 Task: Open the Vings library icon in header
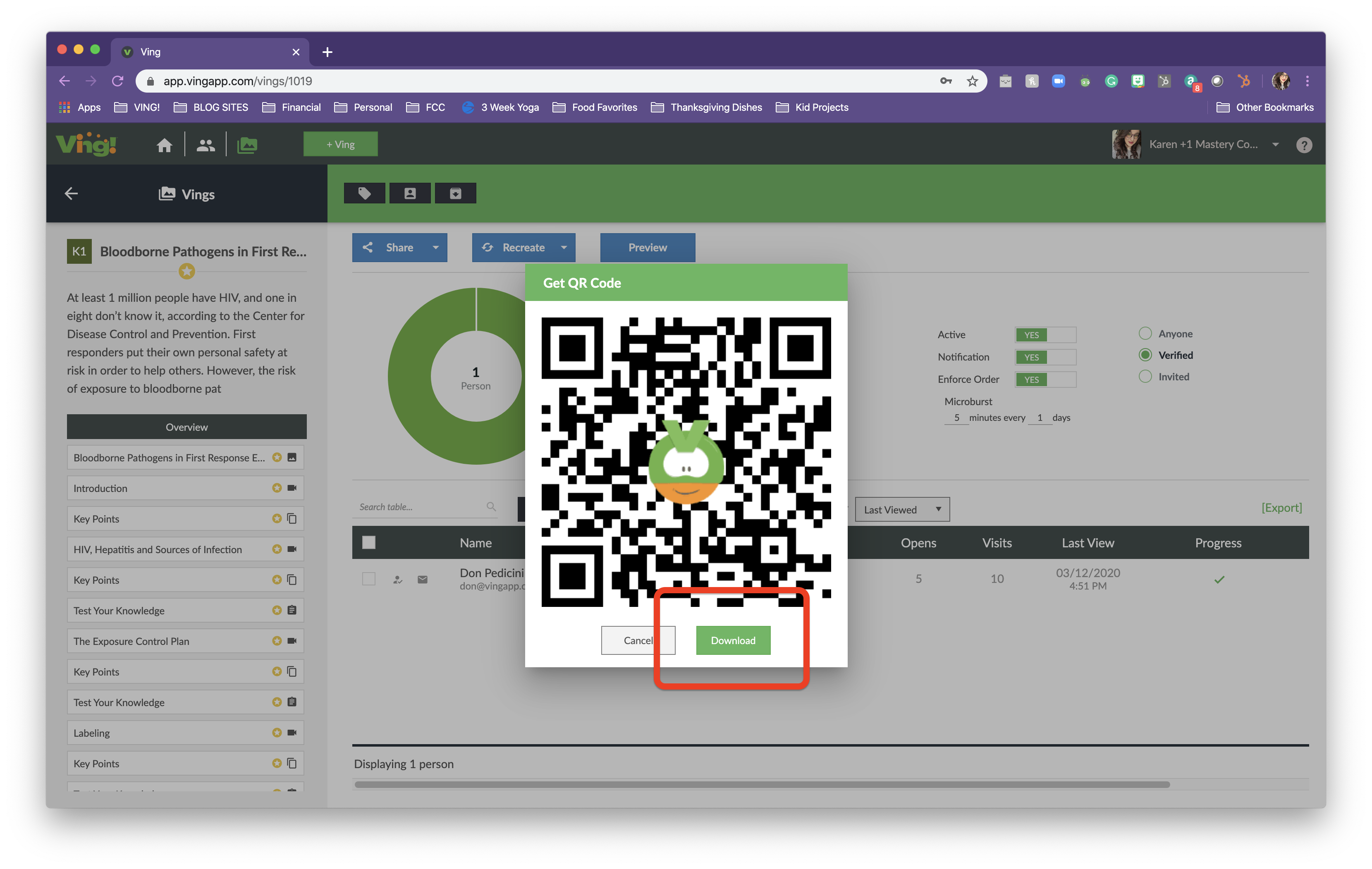click(x=247, y=145)
